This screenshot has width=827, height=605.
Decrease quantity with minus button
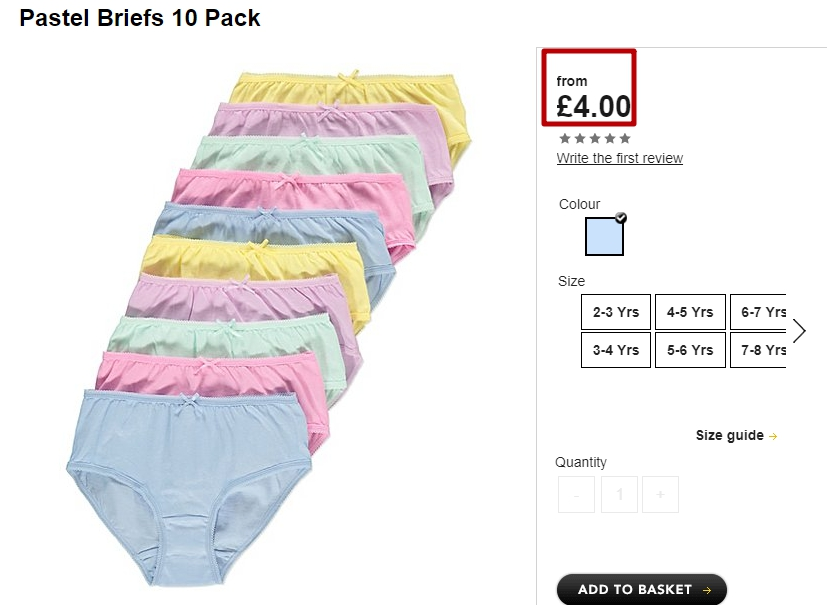pos(576,495)
